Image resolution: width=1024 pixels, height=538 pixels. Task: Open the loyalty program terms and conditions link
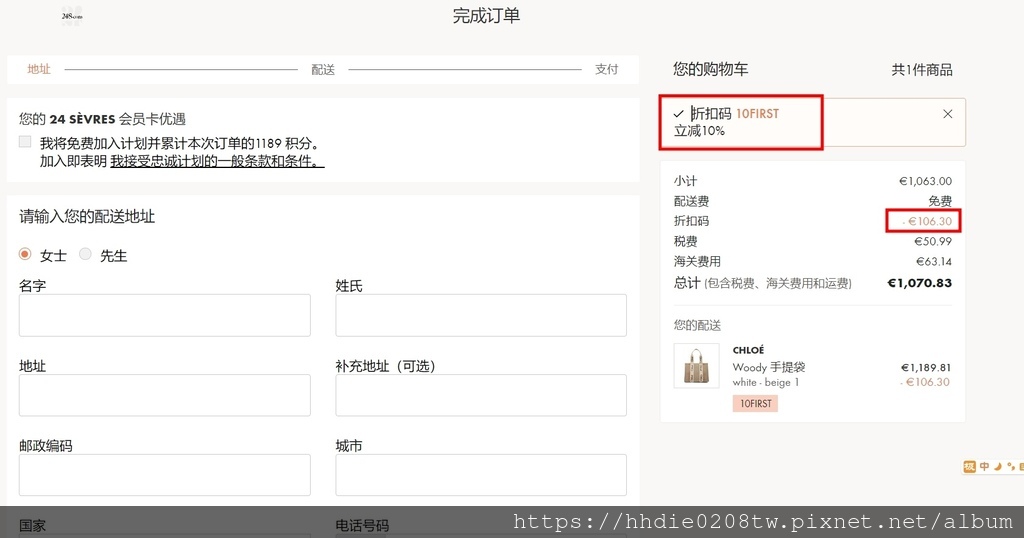click(x=217, y=161)
